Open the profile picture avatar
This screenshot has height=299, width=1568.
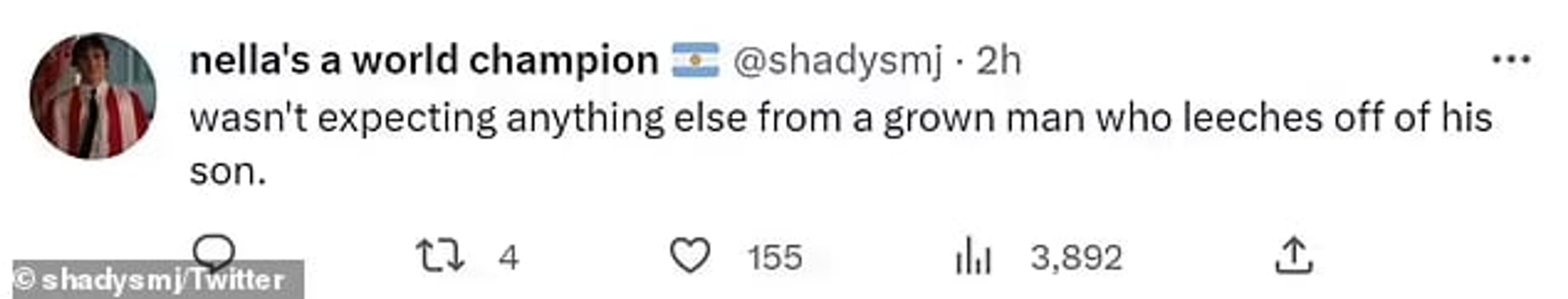[93, 96]
